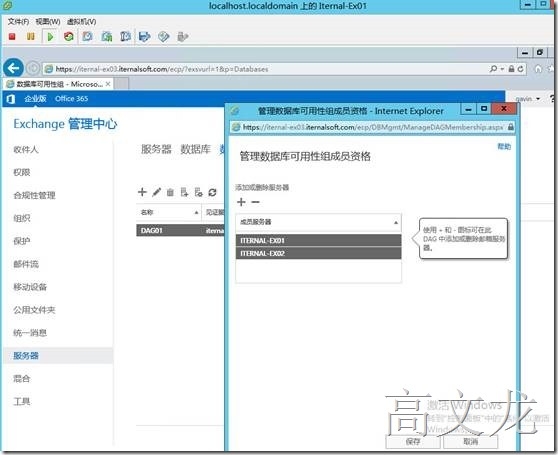This screenshot has height=455, width=558.
Task: Go back with the browser back arrow
Action: (14, 68)
